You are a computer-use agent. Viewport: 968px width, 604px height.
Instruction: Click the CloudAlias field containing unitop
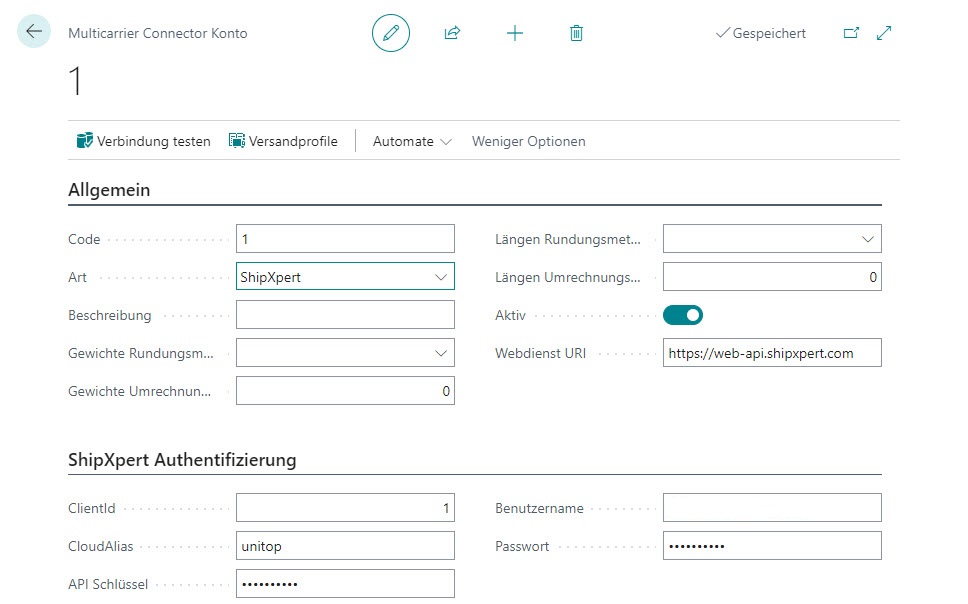[x=345, y=546]
